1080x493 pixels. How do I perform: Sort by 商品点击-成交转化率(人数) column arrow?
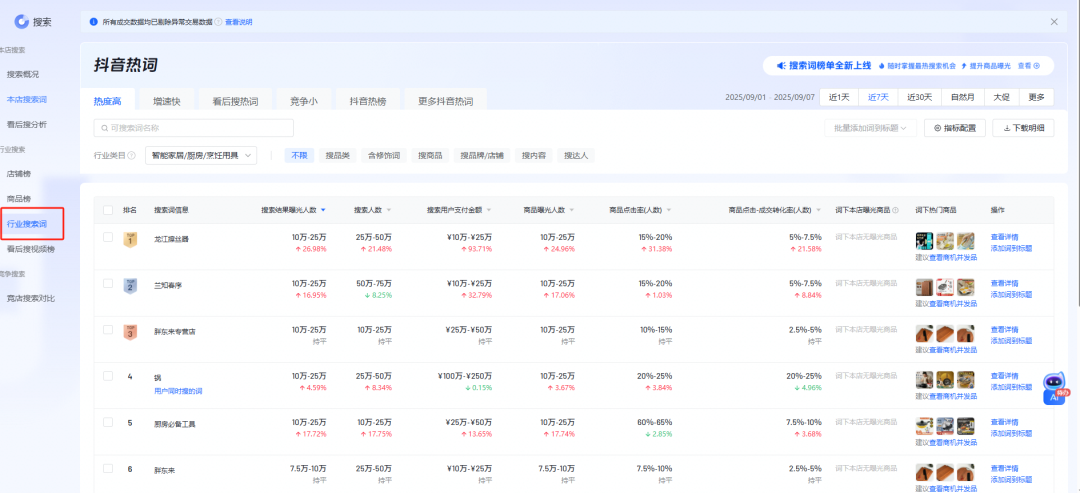pyautogui.click(x=818, y=210)
